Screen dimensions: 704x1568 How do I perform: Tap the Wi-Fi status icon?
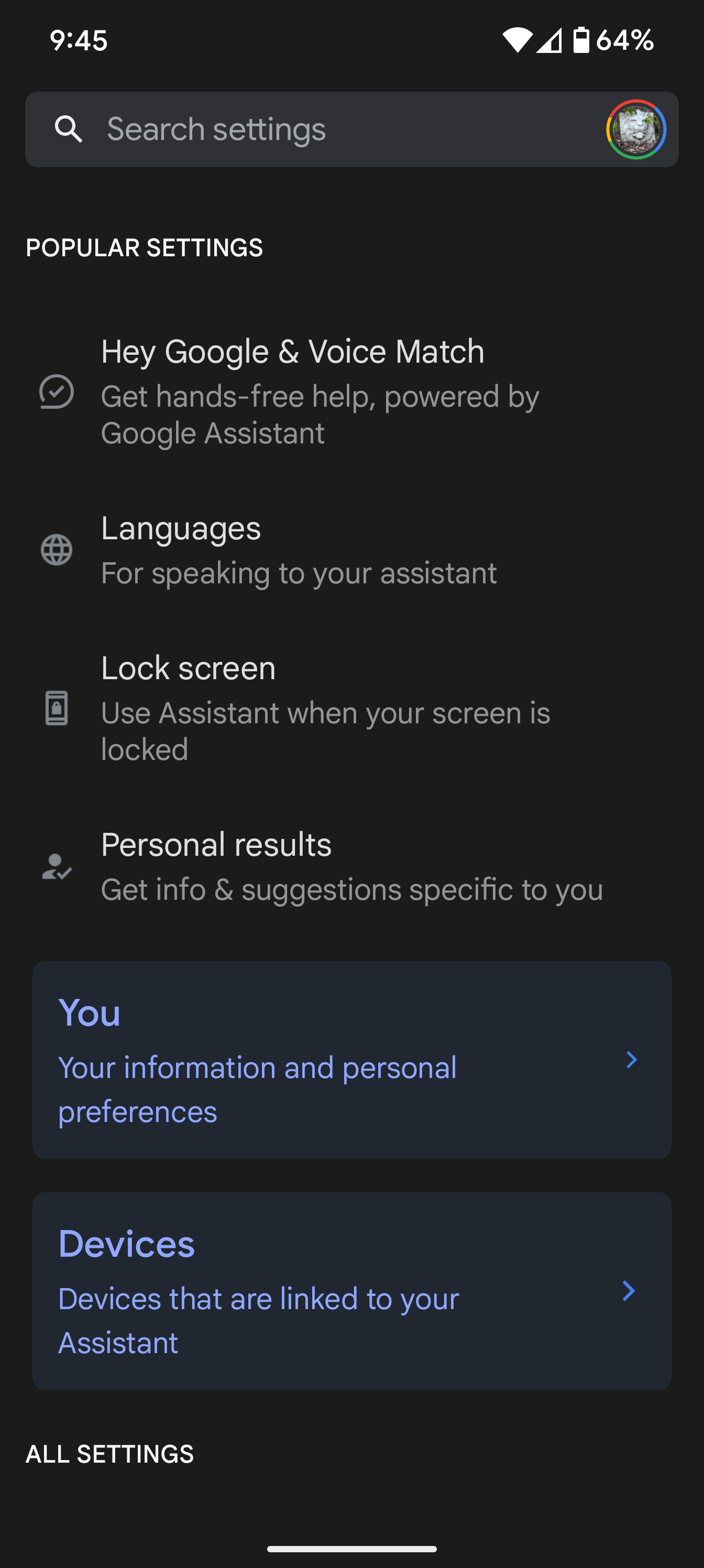pyautogui.click(x=517, y=40)
